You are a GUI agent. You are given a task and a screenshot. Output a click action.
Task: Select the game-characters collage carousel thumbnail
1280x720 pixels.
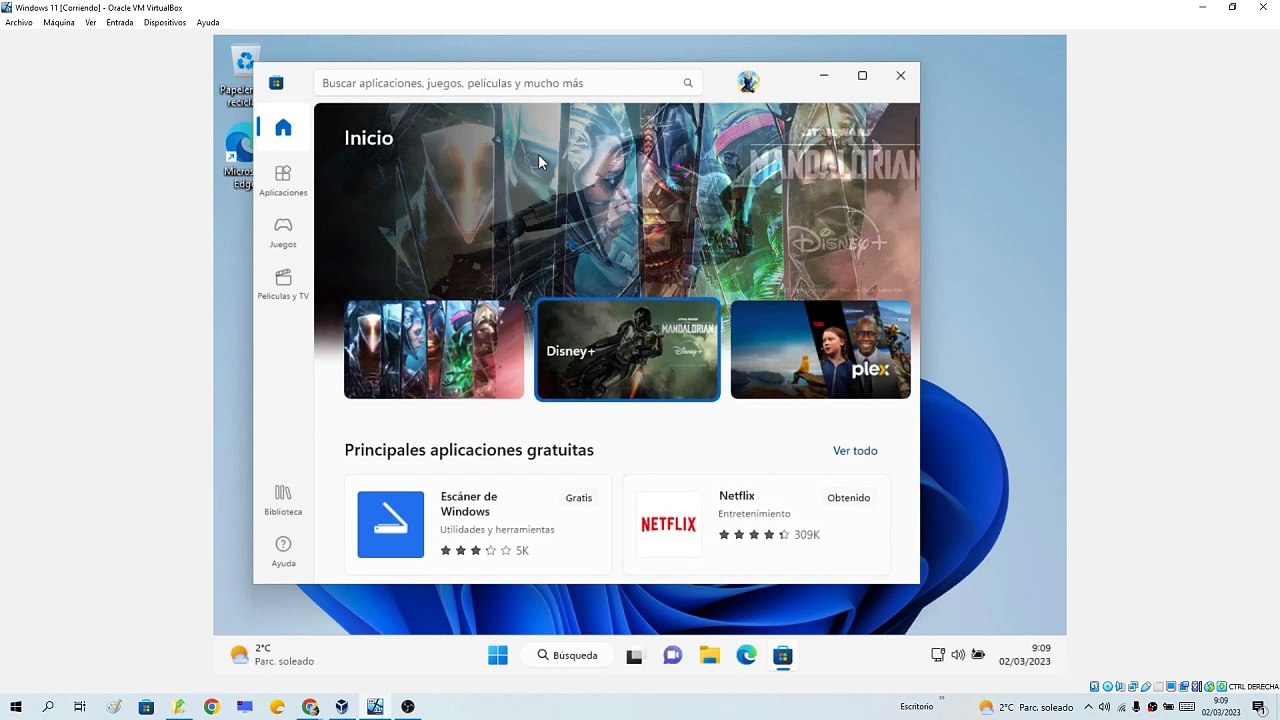[434, 349]
